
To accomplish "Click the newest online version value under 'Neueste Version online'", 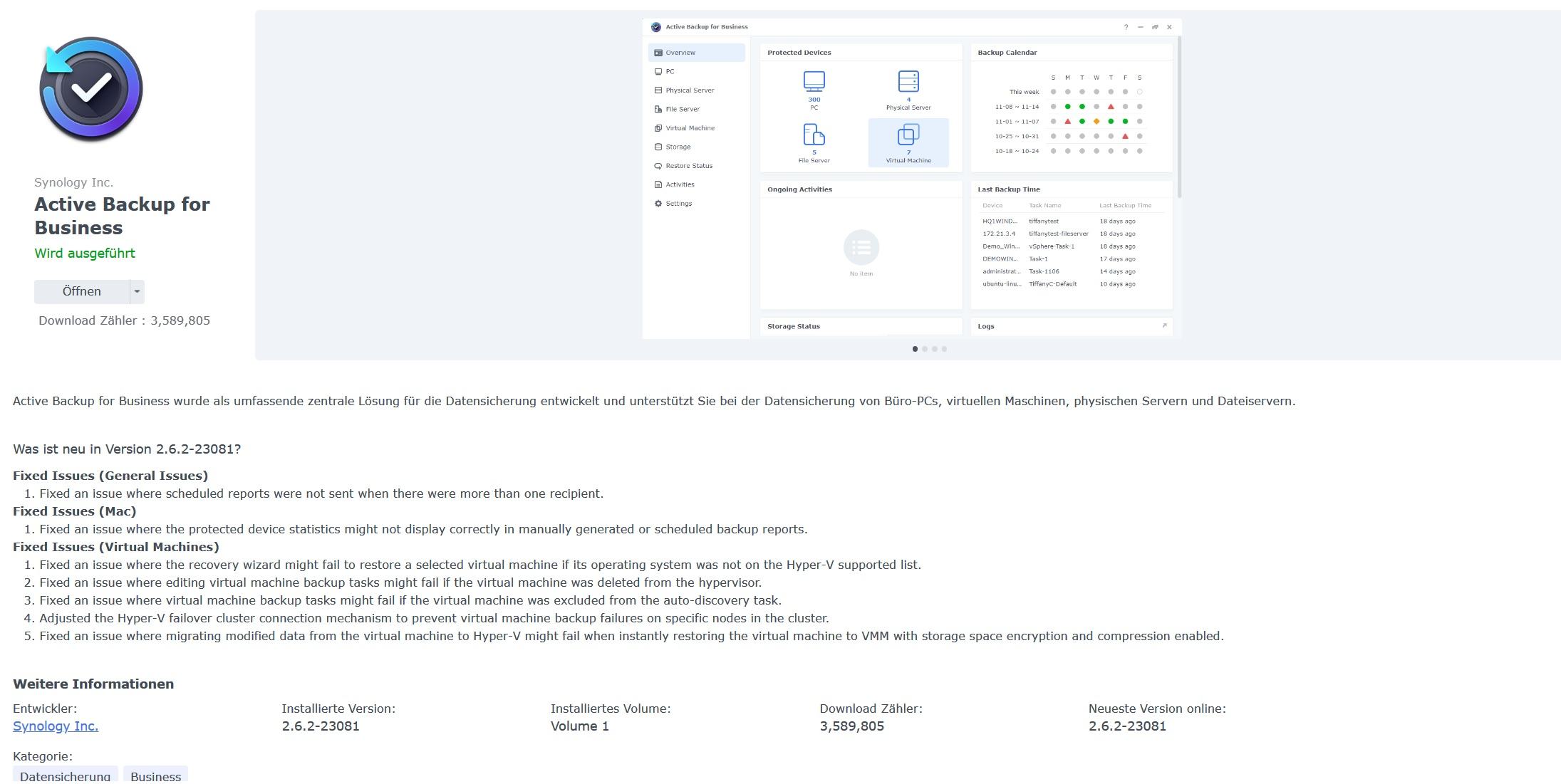I will [x=1127, y=726].
